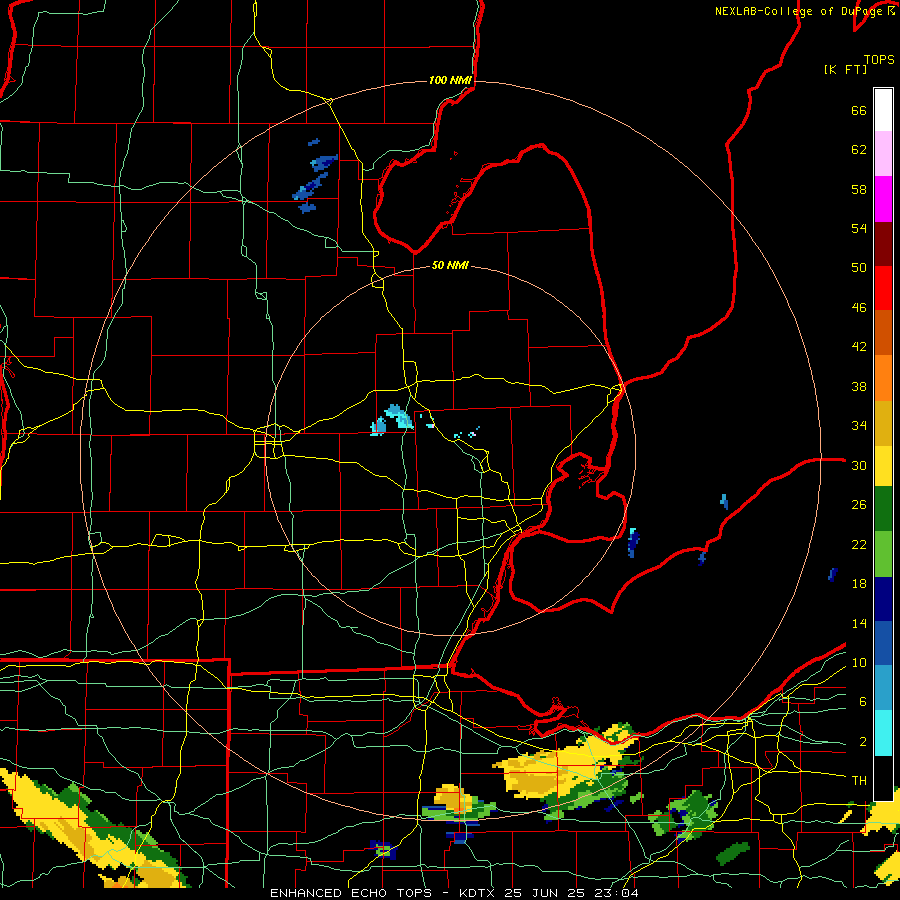
Task: Click the white swatch at top of TOPS scale
Action: coord(883,110)
